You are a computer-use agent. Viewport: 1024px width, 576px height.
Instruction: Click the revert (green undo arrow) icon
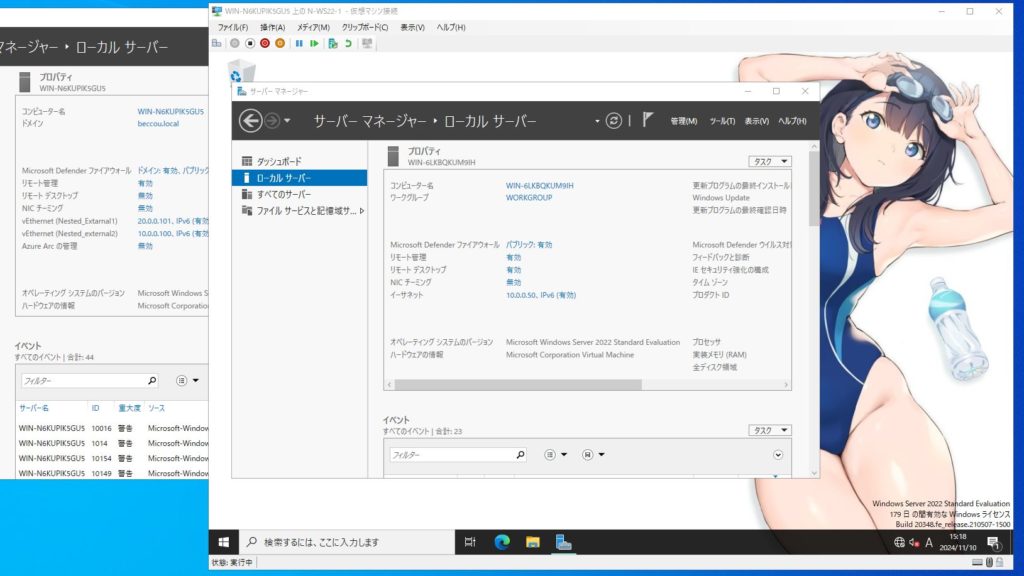pos(348,43)
